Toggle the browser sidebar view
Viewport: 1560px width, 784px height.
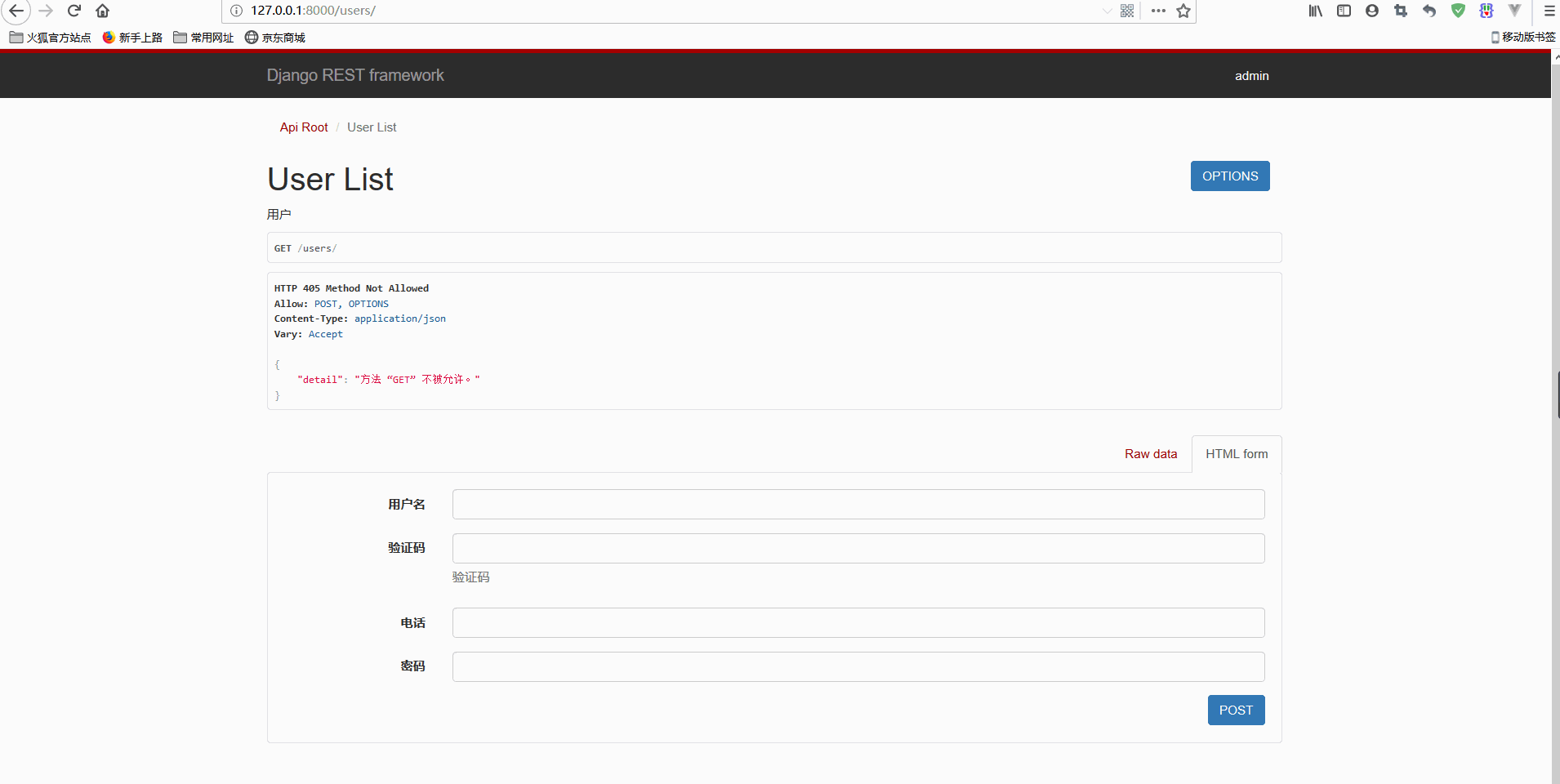coord(1344,11)
